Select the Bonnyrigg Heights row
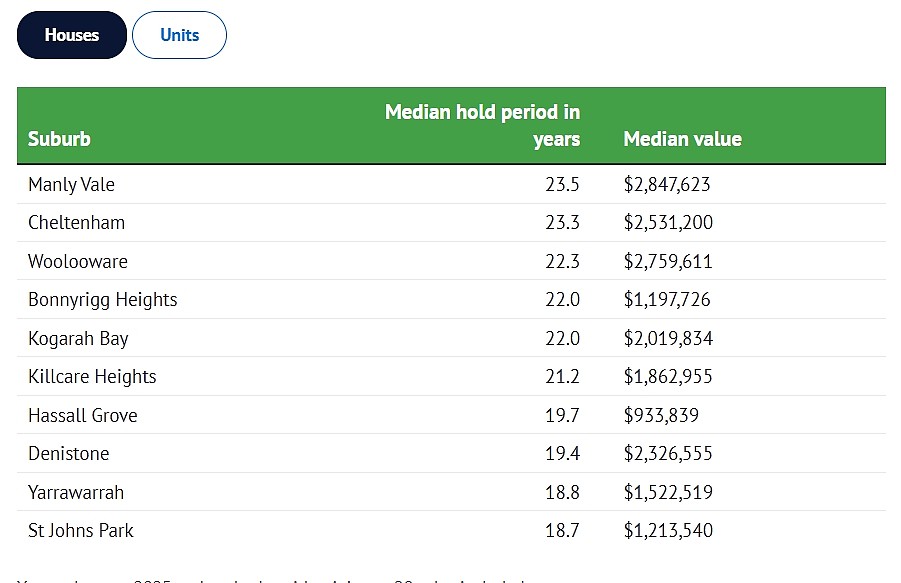The height and width of the screenshot is (583, 901). pyautogui.click(x=451, y=299)
